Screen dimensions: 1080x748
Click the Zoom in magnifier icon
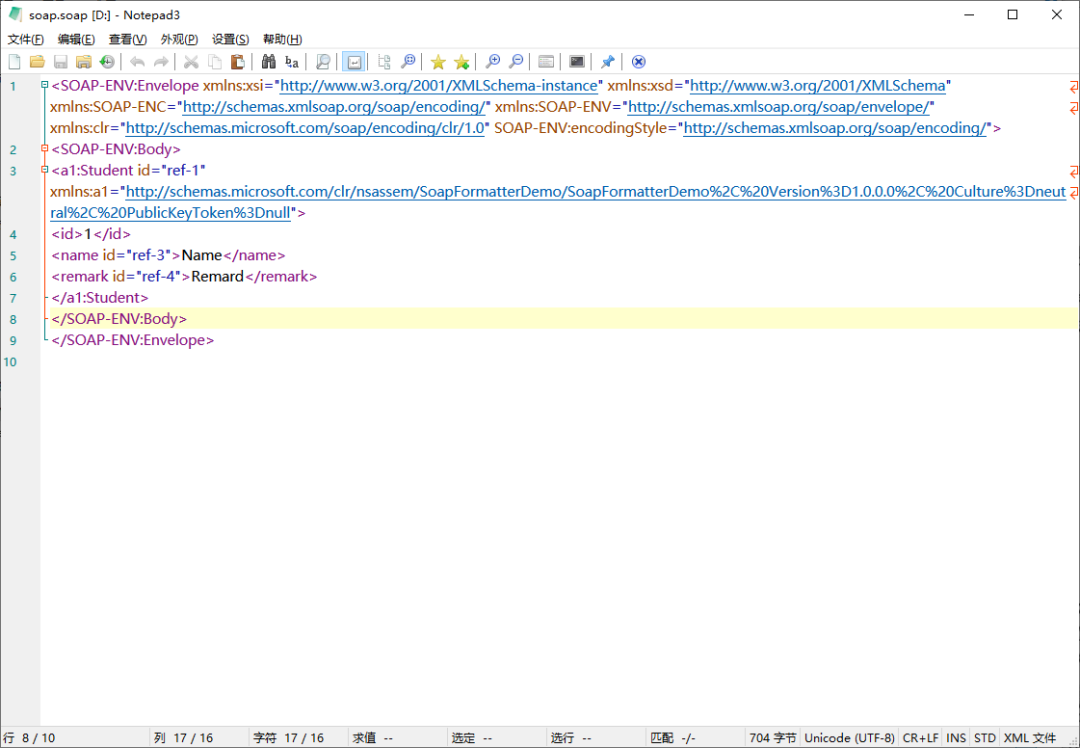[x=492, y=62]
